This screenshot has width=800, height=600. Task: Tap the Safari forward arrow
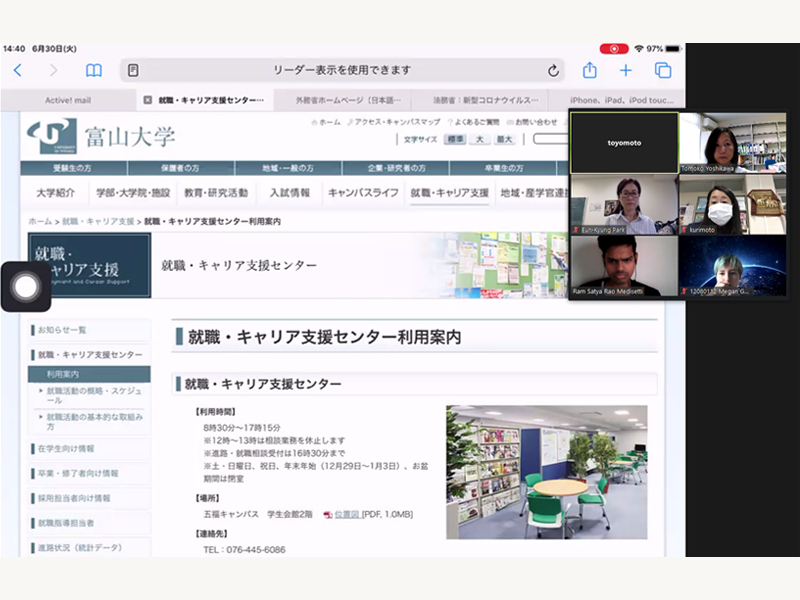[54, 70]
